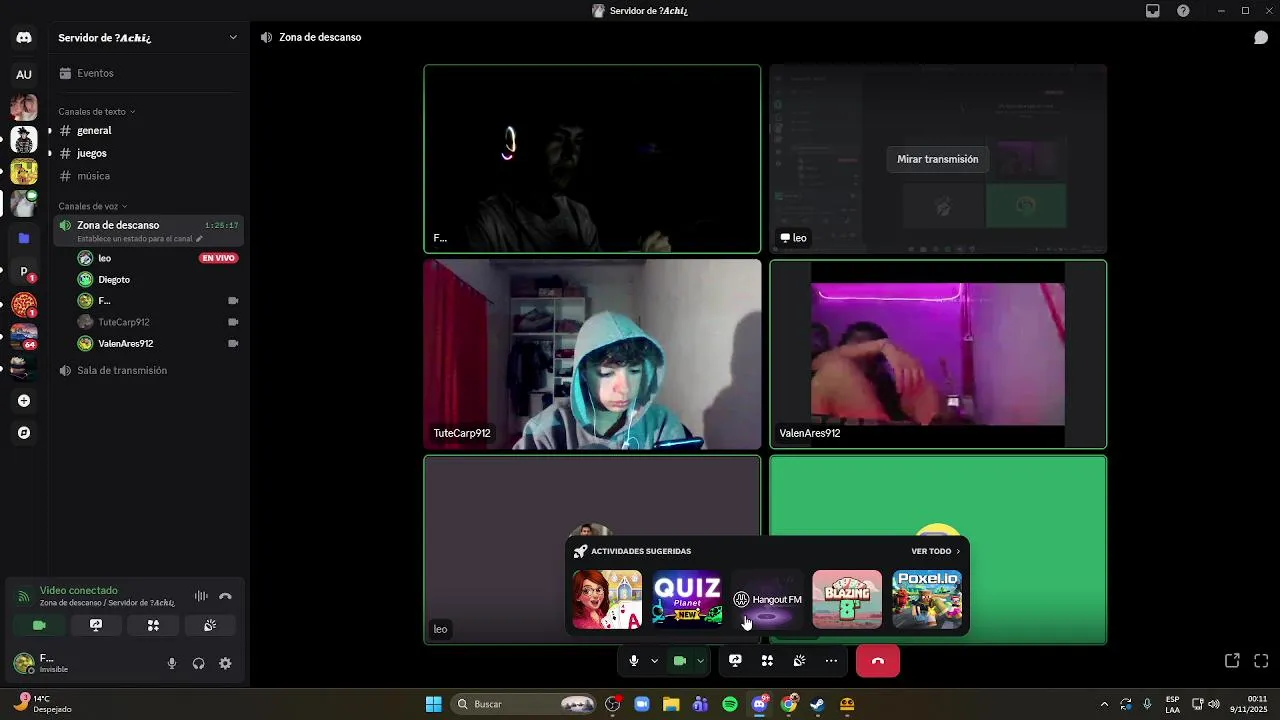Select TuteCarp912 in the voice channel list
Viewport: 1280px width, 720px height.
[158, 322]
